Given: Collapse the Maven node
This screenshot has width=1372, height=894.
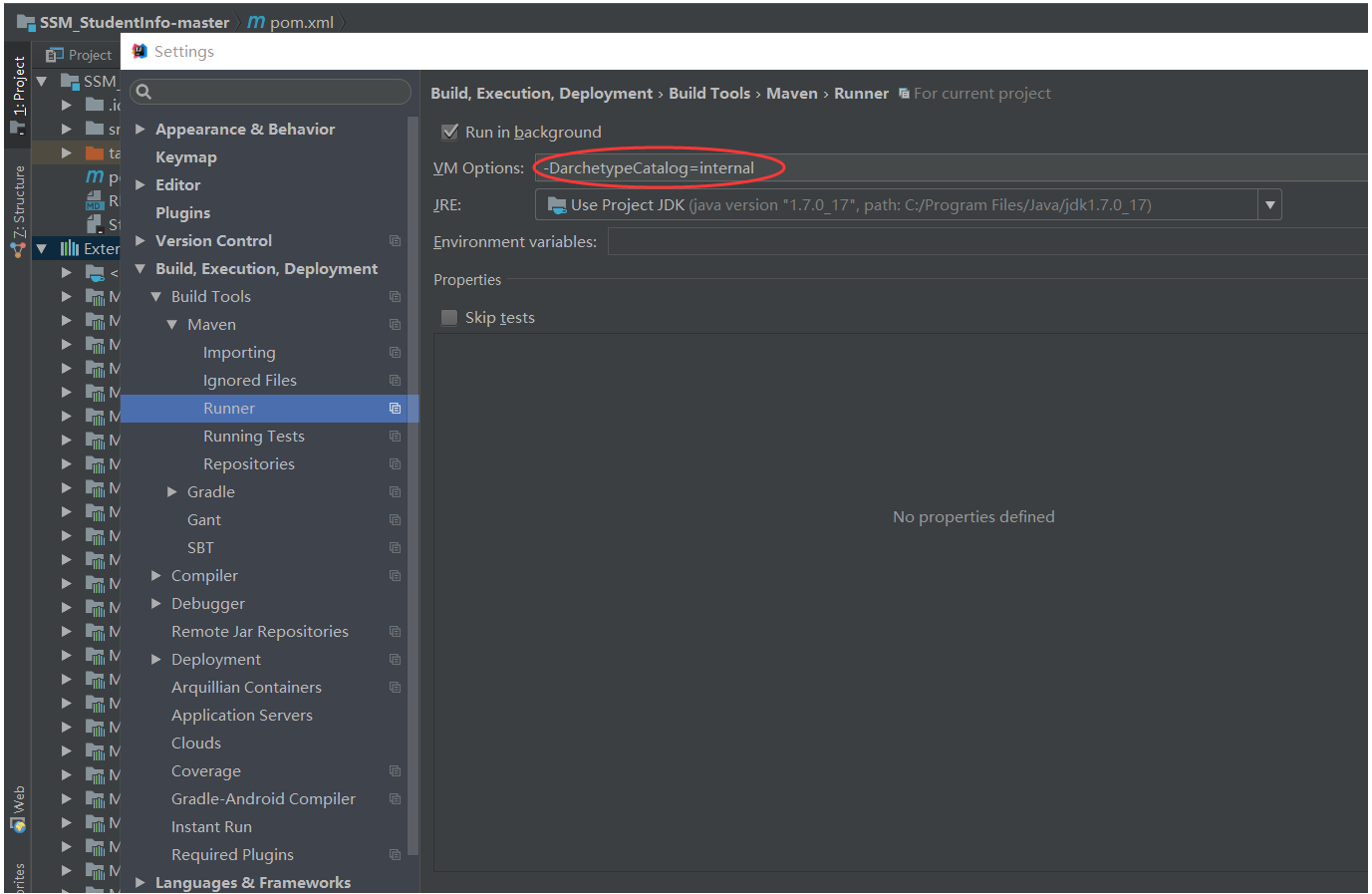Looking at the screenshot, I should pyautogui.click(x=172, y=325).
